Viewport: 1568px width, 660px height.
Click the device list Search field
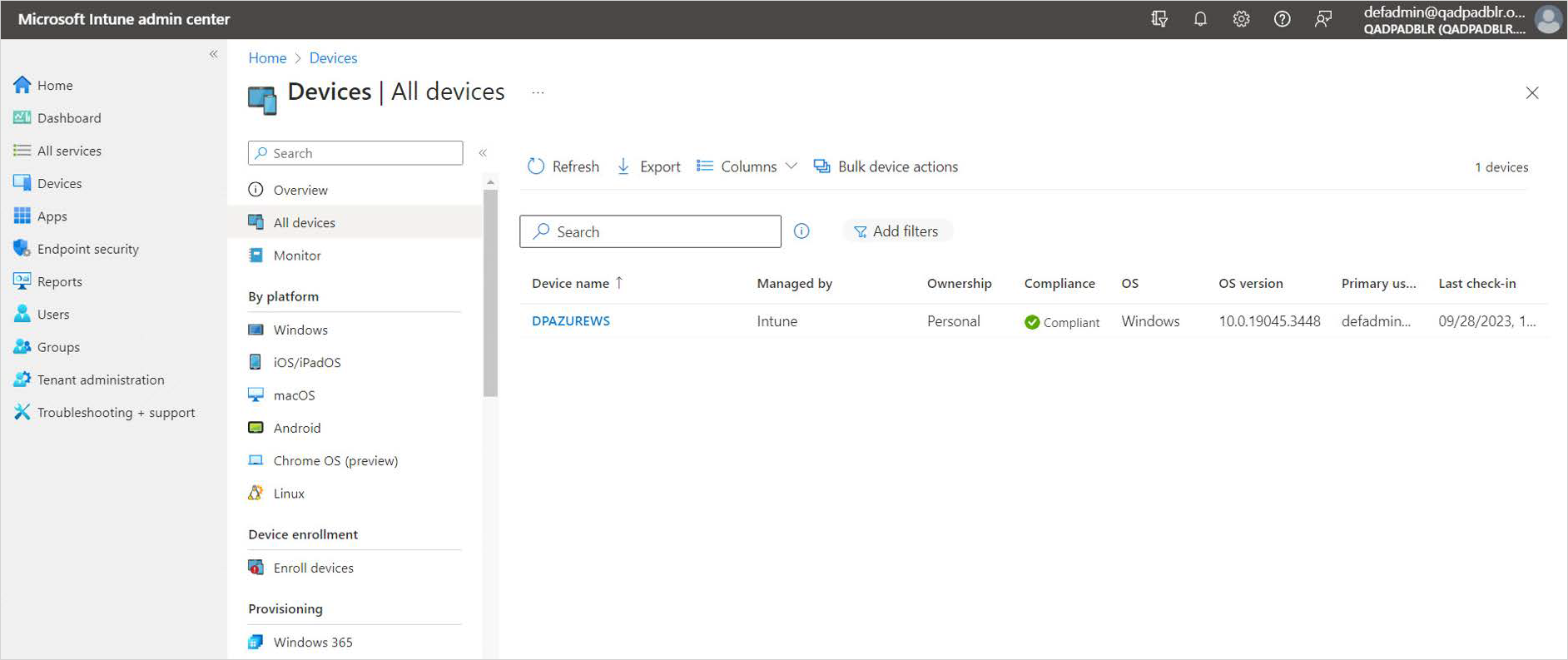point(650,231)
